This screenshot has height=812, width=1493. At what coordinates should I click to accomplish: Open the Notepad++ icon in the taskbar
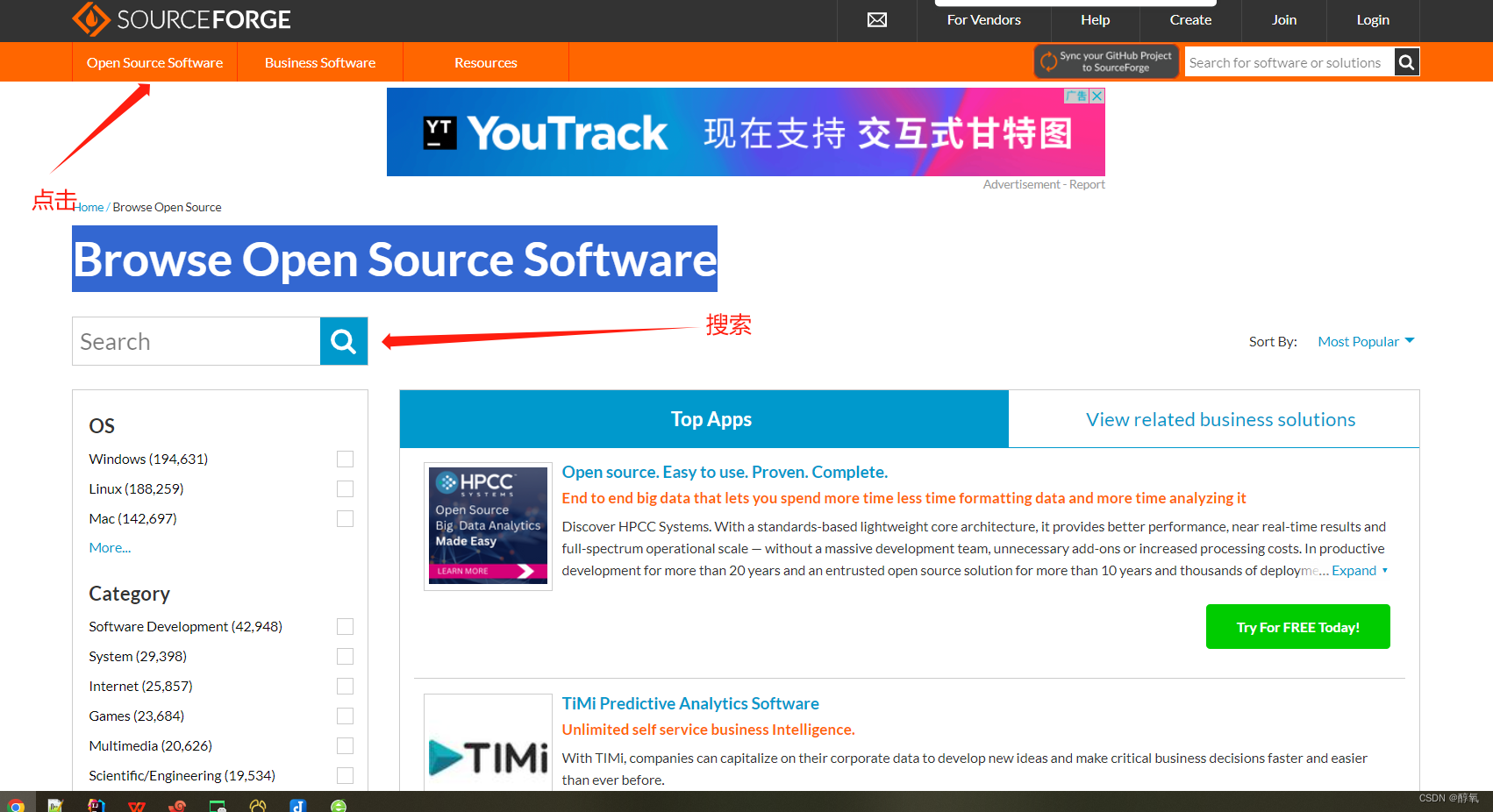point(55,805)
